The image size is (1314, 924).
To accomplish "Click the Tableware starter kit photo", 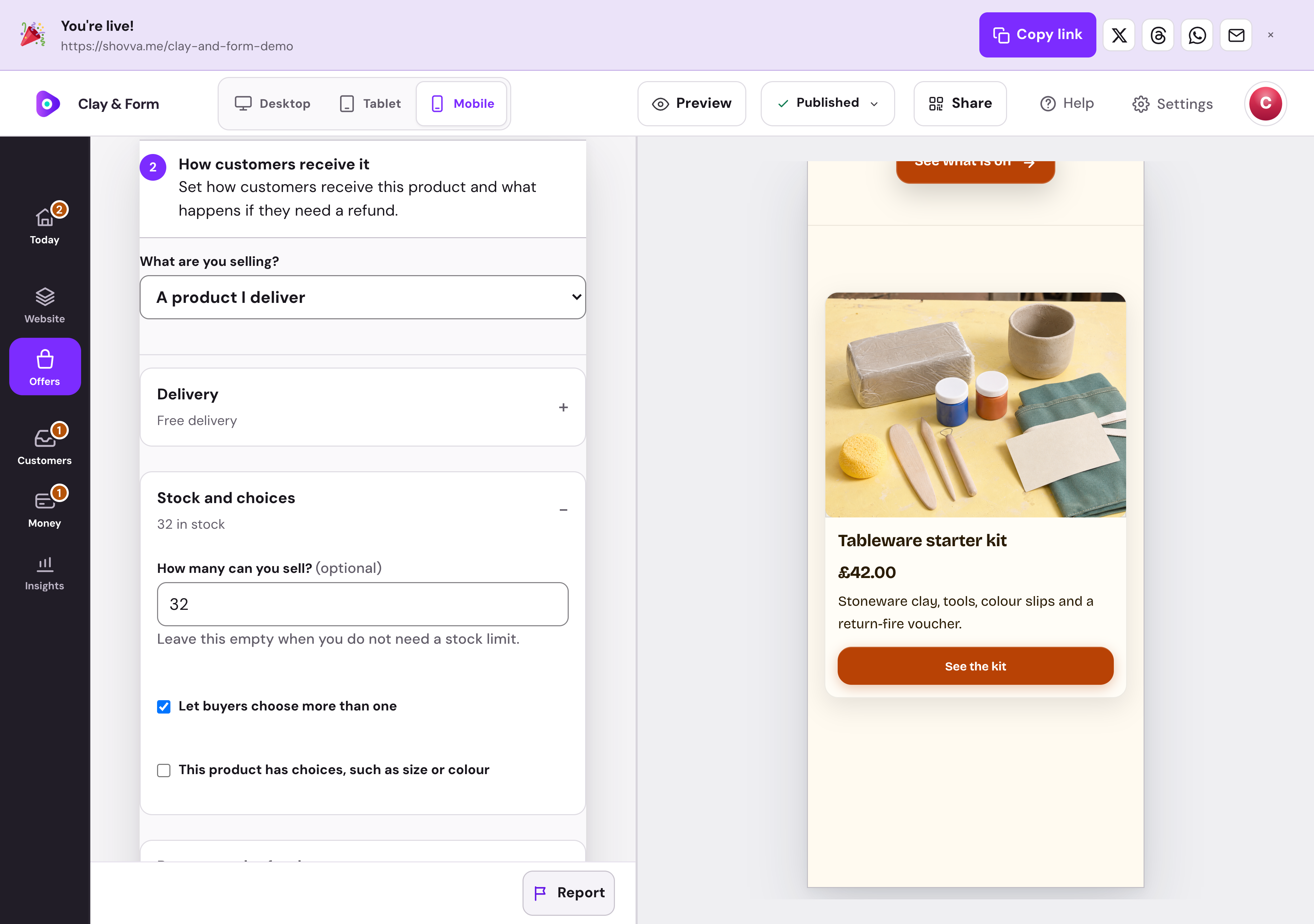I will [x=975, y=405].
